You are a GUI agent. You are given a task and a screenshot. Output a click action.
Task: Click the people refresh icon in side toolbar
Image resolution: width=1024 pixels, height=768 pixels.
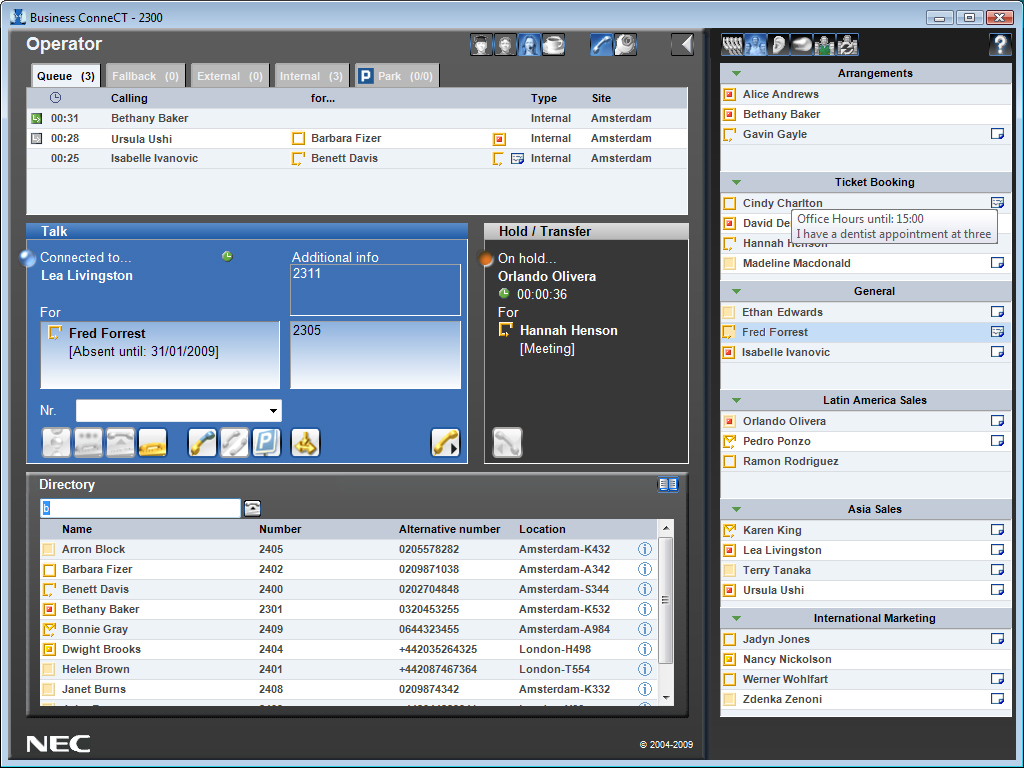click(847, 44)
